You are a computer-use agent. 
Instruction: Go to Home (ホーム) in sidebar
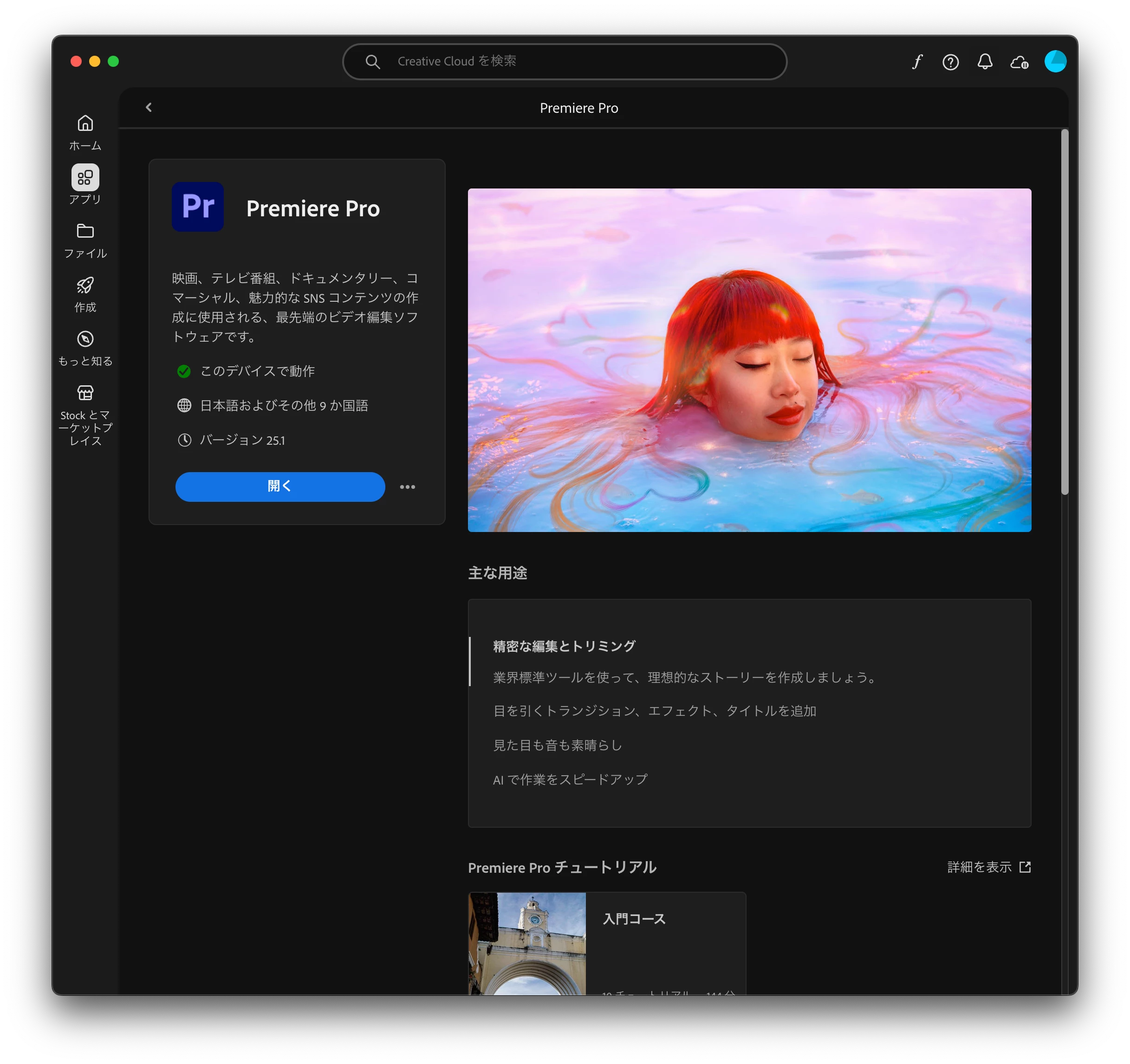coord(85,132)
